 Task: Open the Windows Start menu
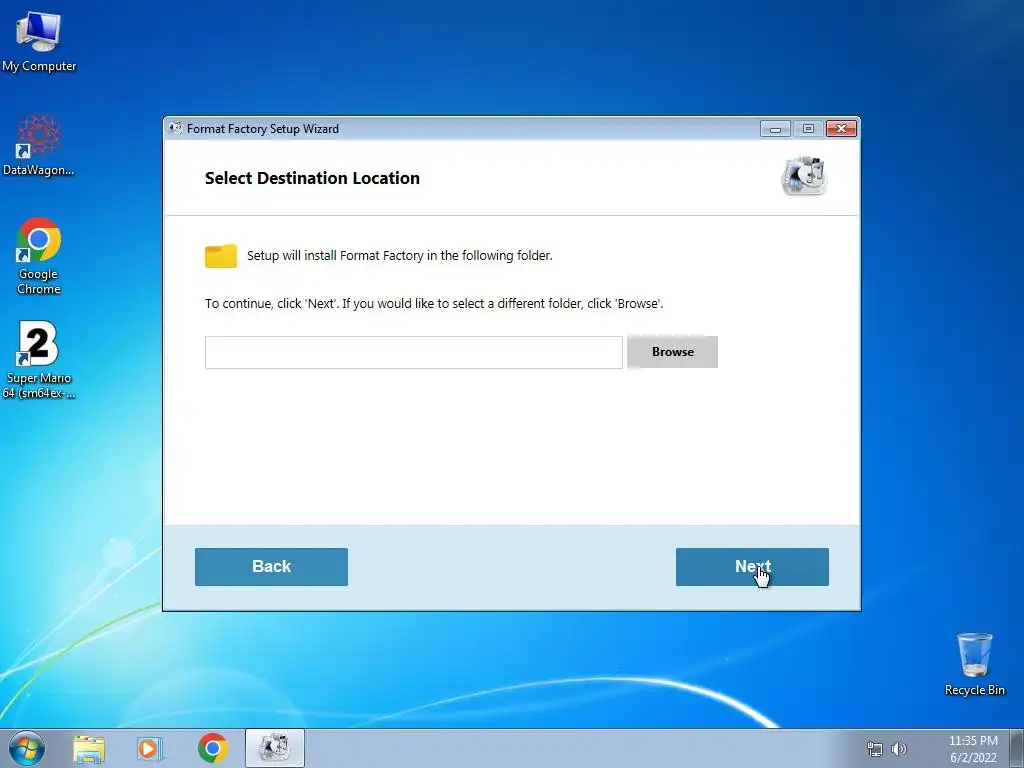27,748
